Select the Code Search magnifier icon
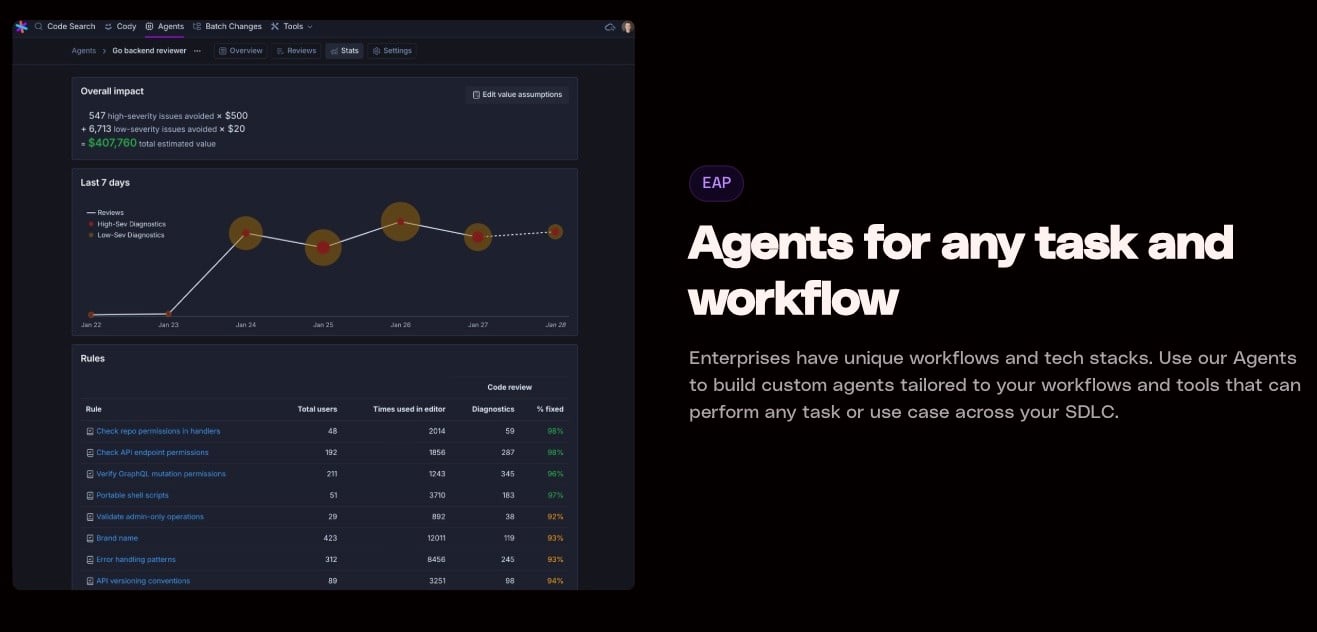Image resolution: width=1317 pixels, height=632 pixels. (x=38, y=26)
